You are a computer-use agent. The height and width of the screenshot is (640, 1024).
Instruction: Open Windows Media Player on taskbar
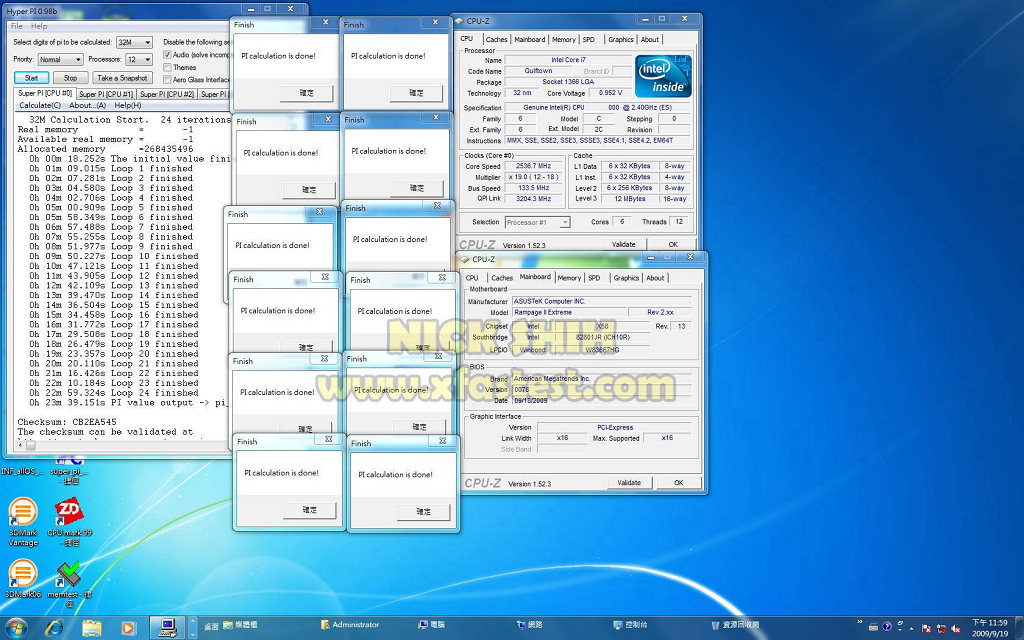click(x=128, y=626)
